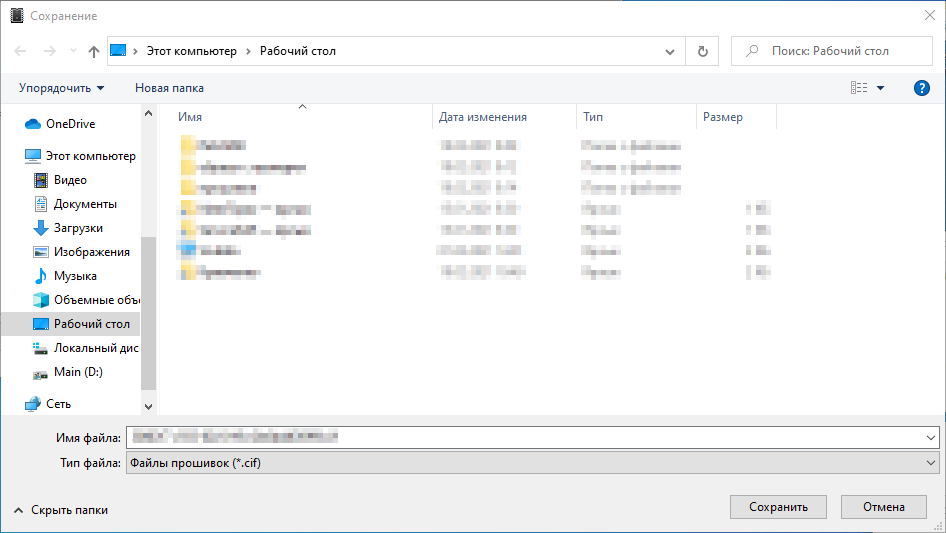Screen dimensions: 946x533
Task: Open the help question mark icon
Action: [922, 88]
